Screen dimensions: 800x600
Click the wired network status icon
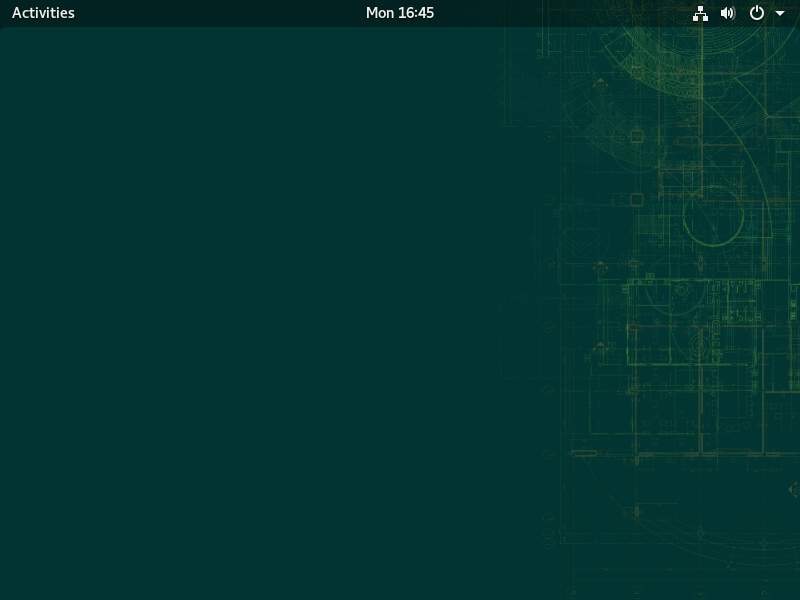click(x=700, y=13)
